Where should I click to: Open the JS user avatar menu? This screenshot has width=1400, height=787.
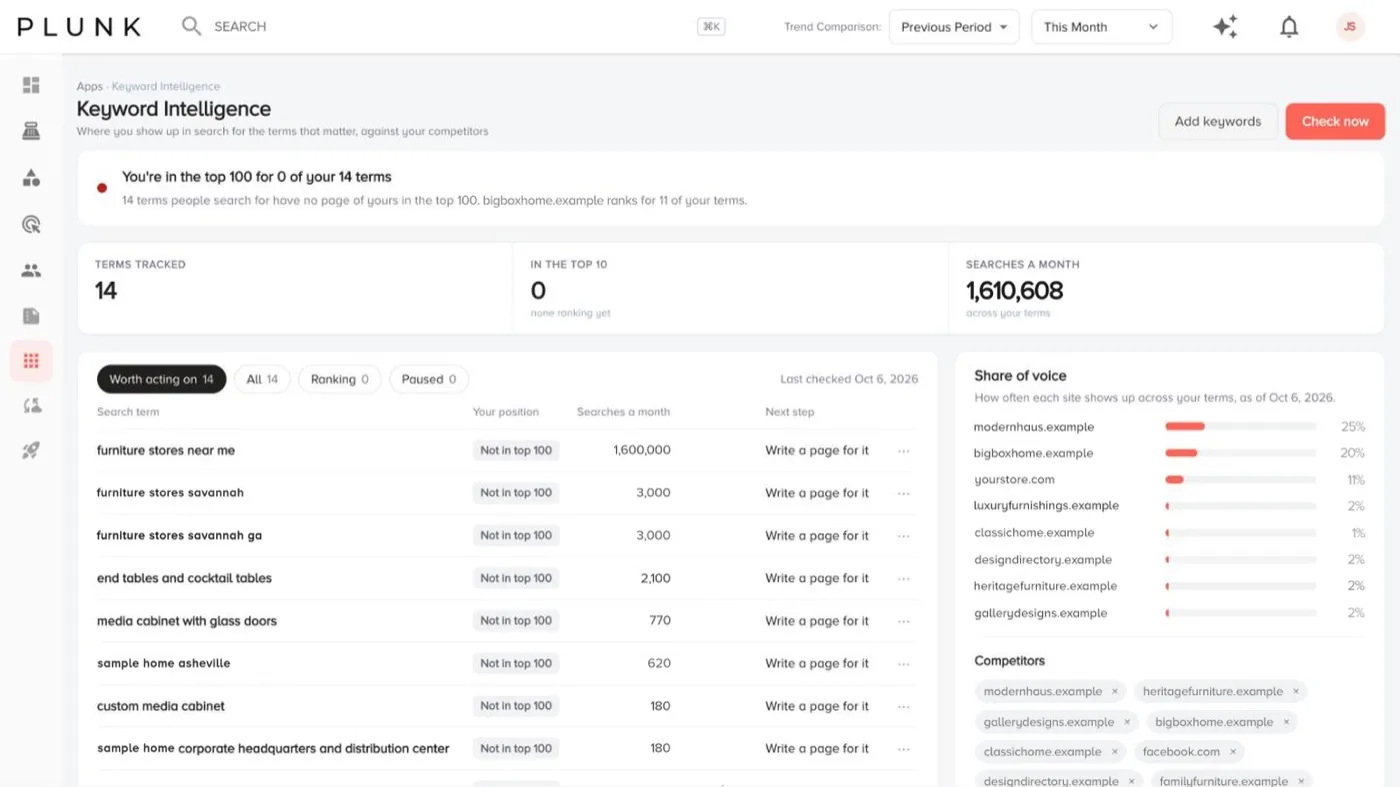click(1350, 27)
